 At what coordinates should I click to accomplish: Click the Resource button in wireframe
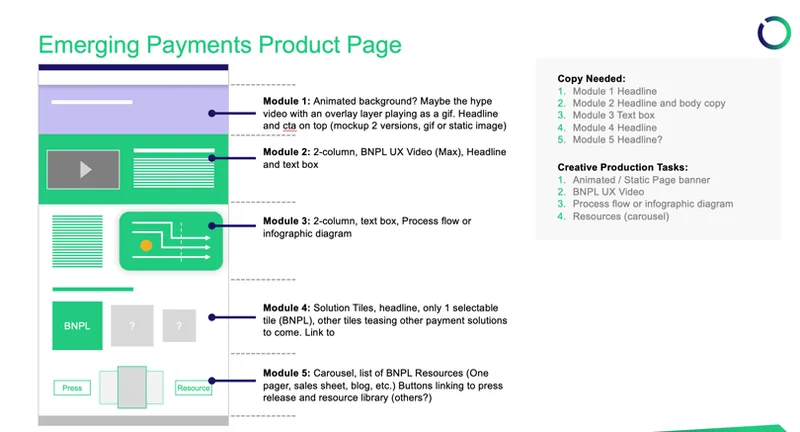(193, 388)
